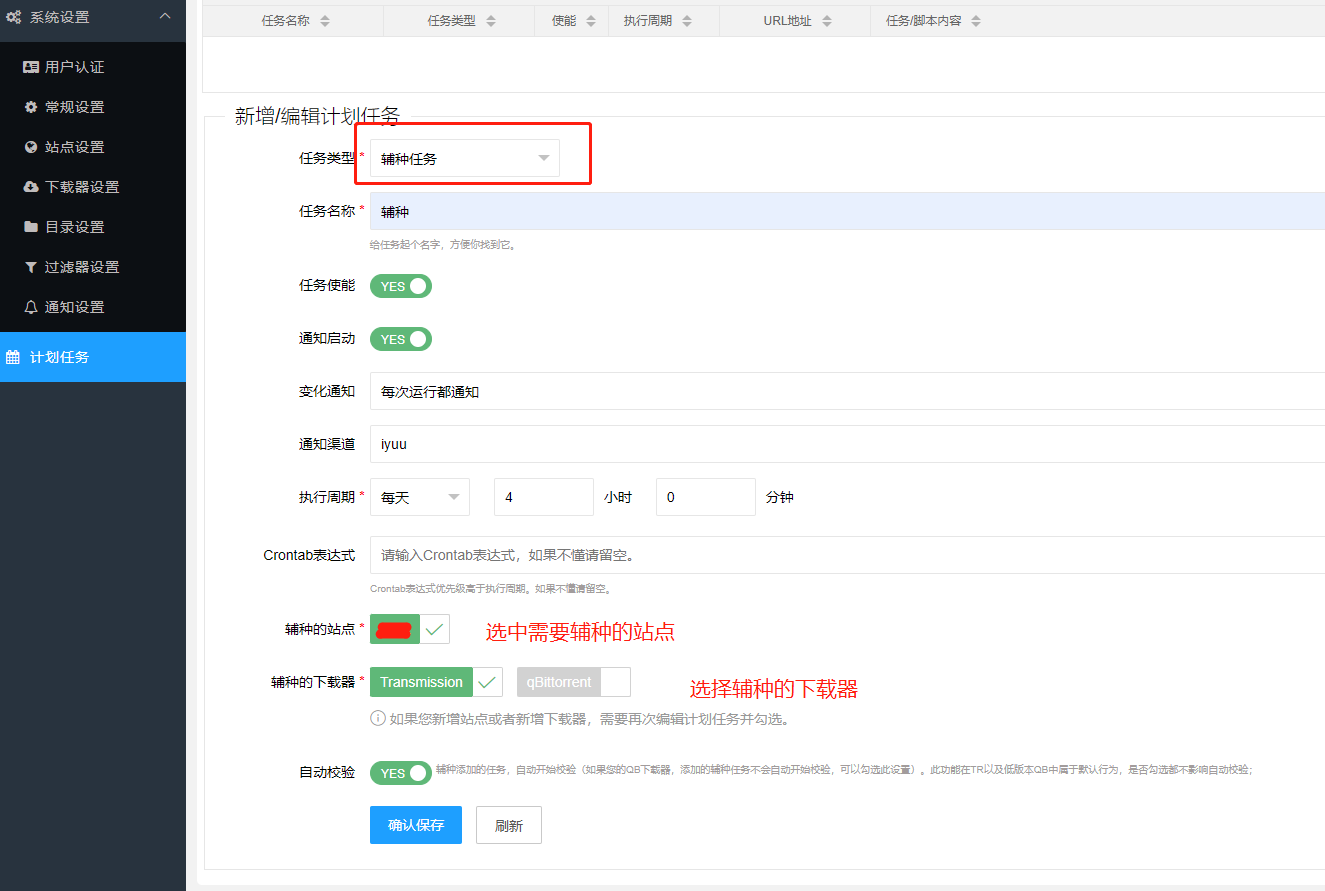
Task: Click the 确认保存 save button
Action: coord(415,824)
